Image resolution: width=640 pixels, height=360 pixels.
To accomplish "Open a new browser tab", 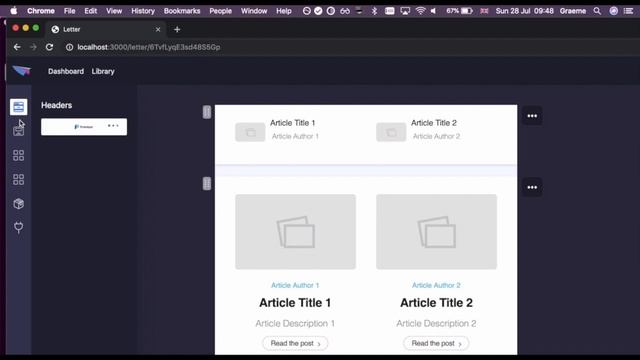I will [x=177, y=29].
